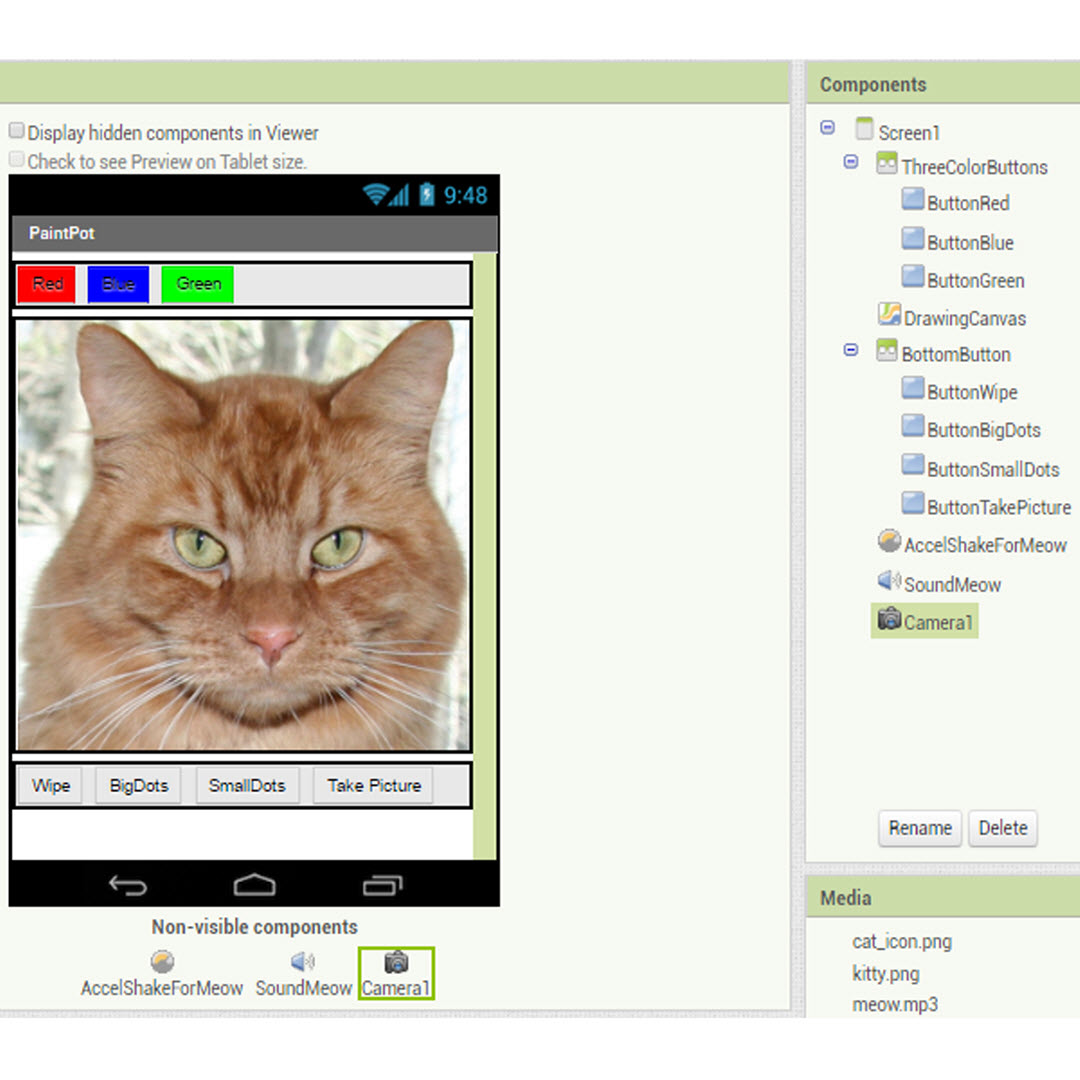Select ButtonGreen label in the component tree

pyautogui.click(x=975, y=280)
